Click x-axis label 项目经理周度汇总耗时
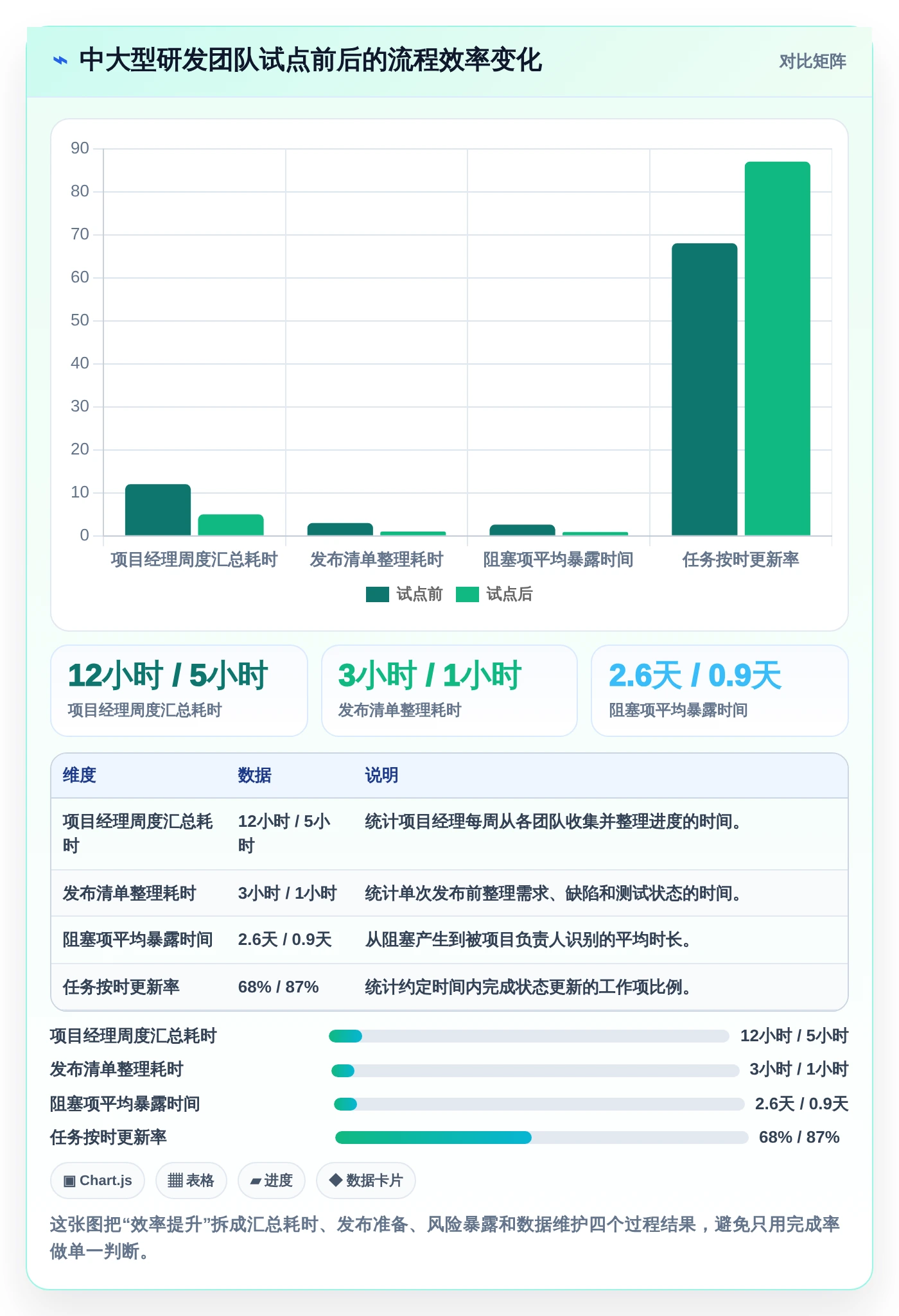Screen dimensions: 899x1316 (x=195, y=560)
